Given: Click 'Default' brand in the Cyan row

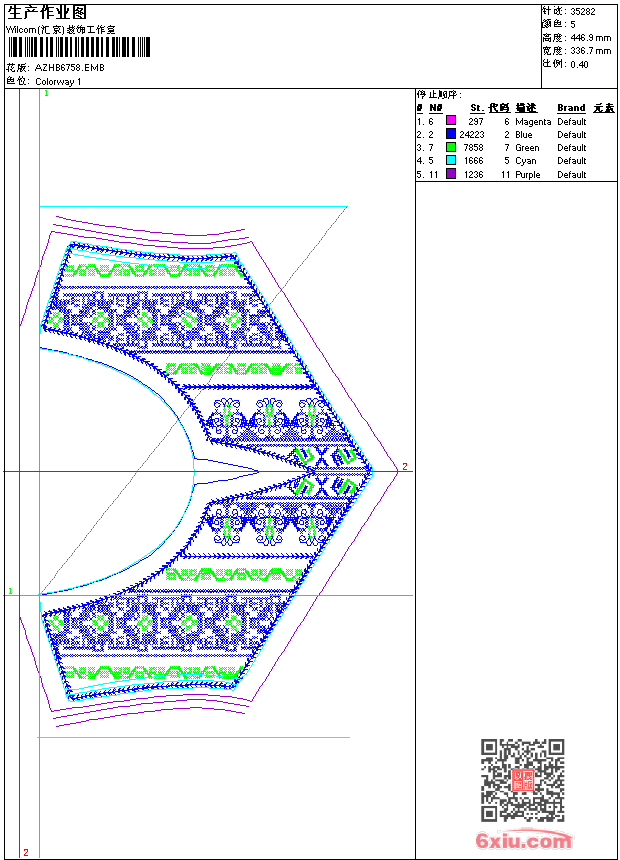Looking at the screenshot, I should point(572,161).
